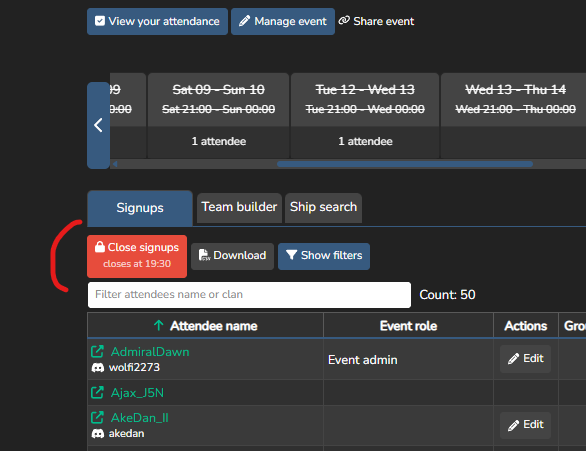Open Manage event
The width and height of the screenshot is (586, 451).
[283, 21]
